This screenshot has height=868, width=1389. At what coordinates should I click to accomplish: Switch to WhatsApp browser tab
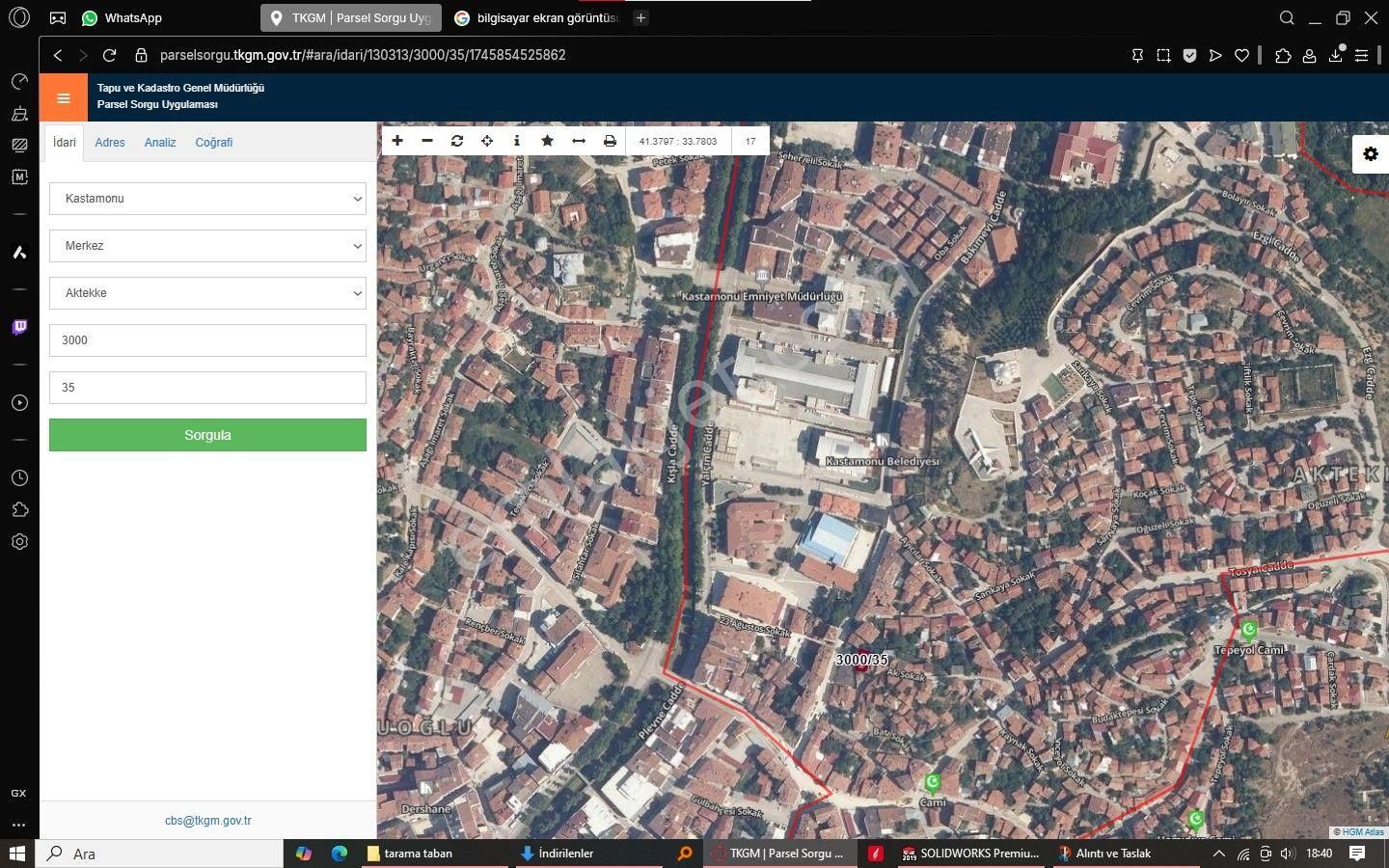coord(123,18)
